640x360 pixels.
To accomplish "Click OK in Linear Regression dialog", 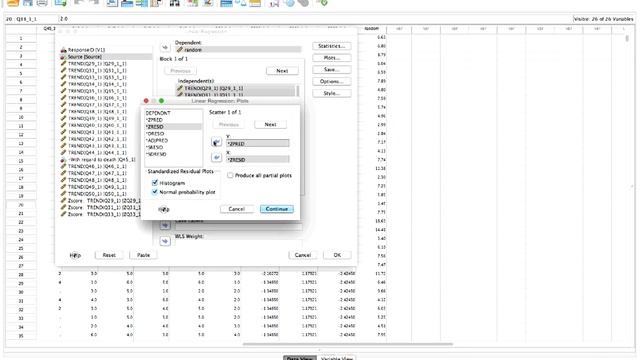I will [x=337, y=255].
